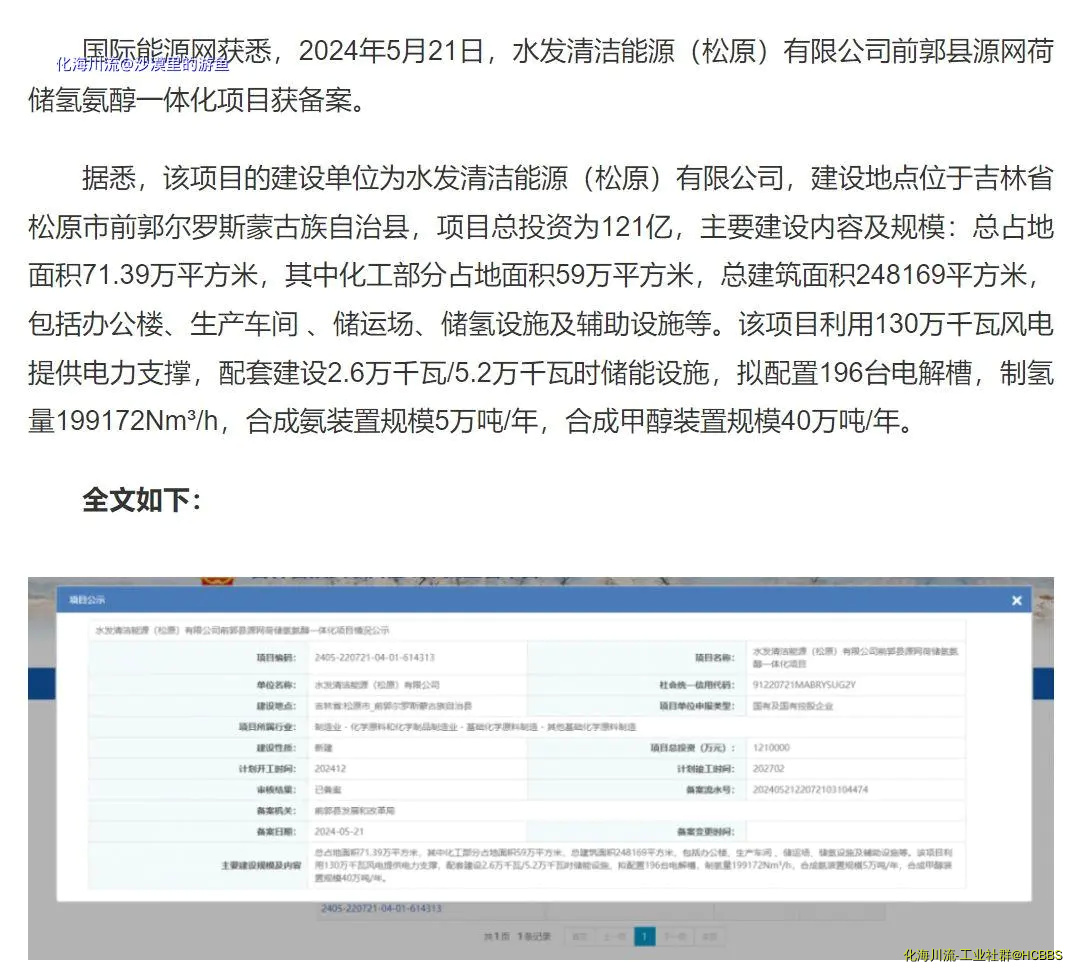The image size is (1072, 971).
Task: Click project code value 2405-220721-04-01-614313 in the table
Action: 374,657
